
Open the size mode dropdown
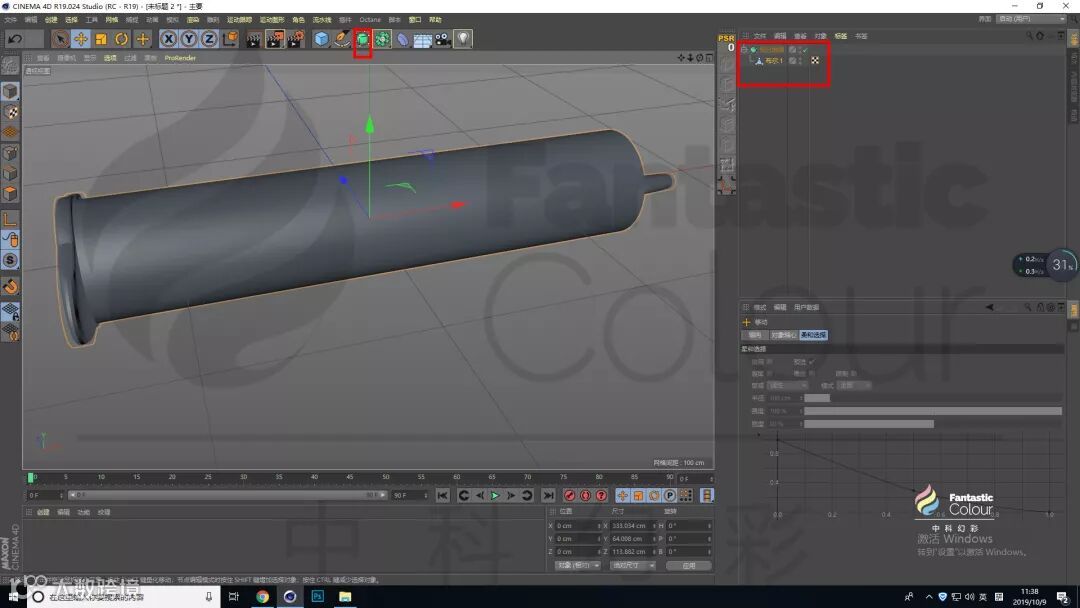tap(631, 565)
